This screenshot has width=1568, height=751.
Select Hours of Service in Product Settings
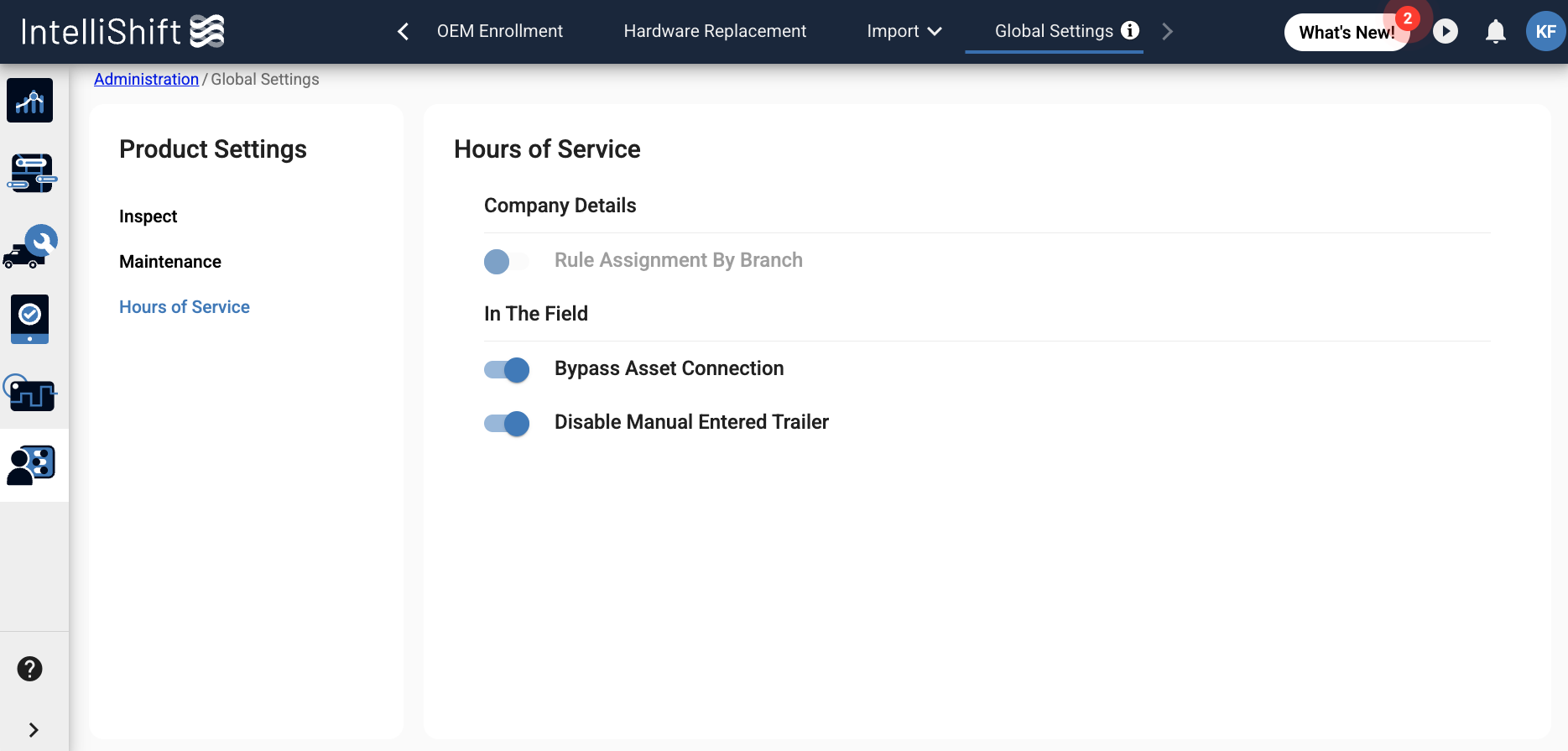pyautogui.click(x=185, y=307)
